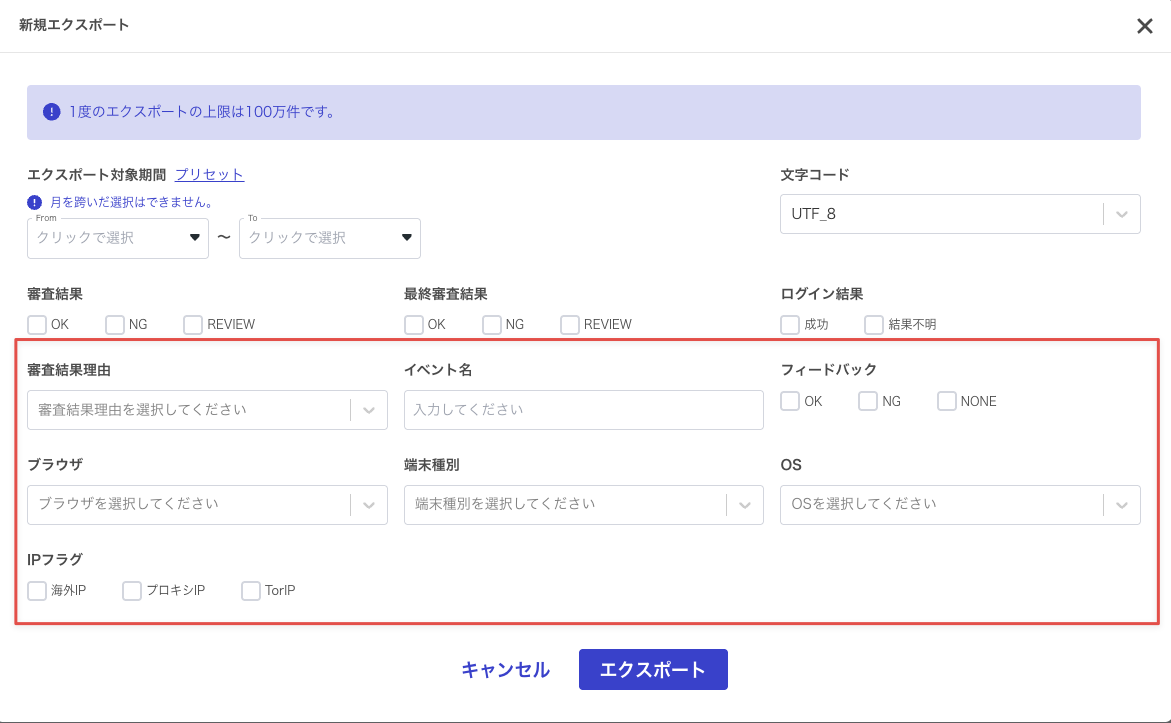Open the ブラウザ selection dropdown
The image size is (1171, 723).
[x=369, y=504]
